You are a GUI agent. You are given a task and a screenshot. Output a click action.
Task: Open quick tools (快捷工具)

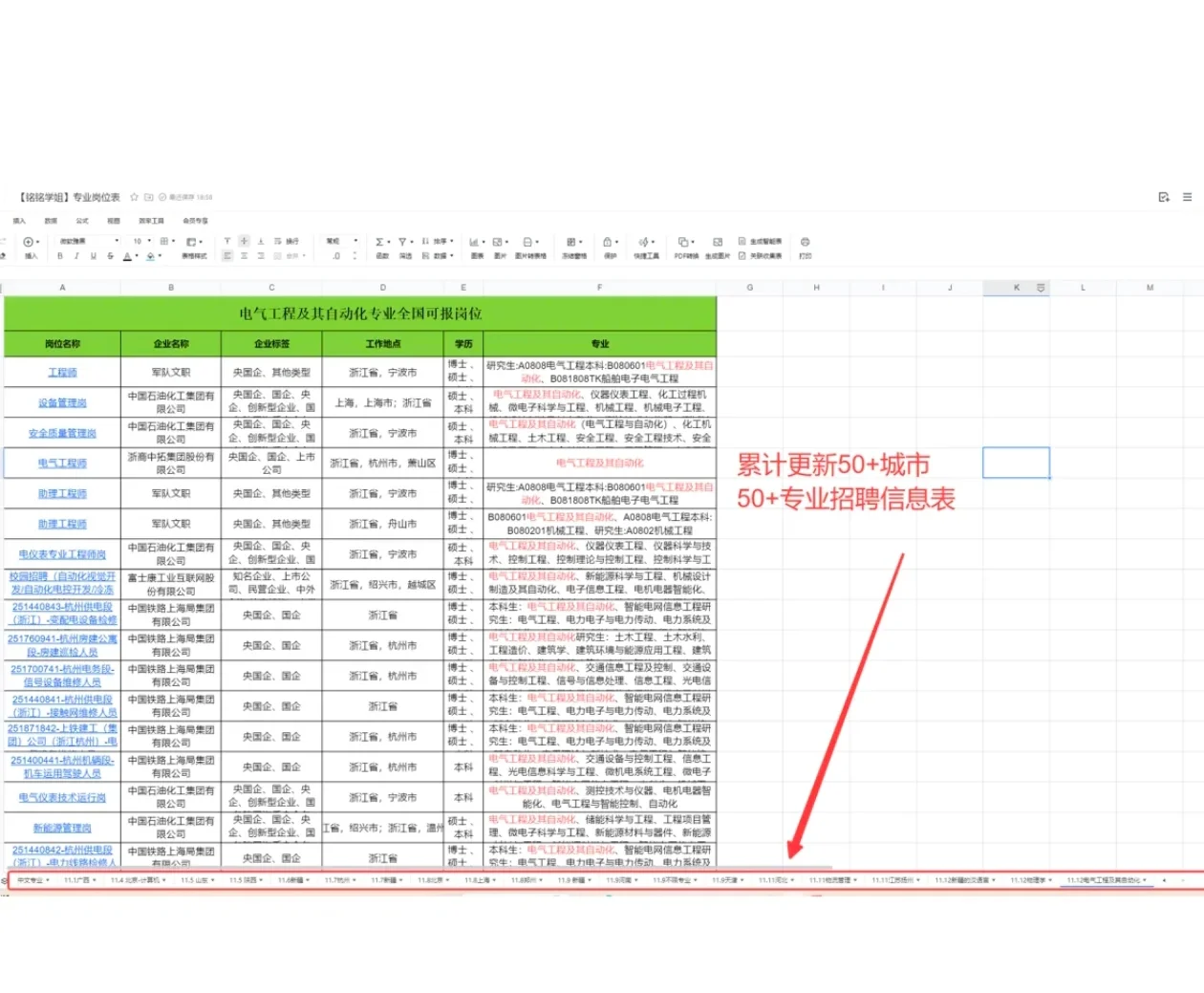pyautogui.click(x=646, y=248)
